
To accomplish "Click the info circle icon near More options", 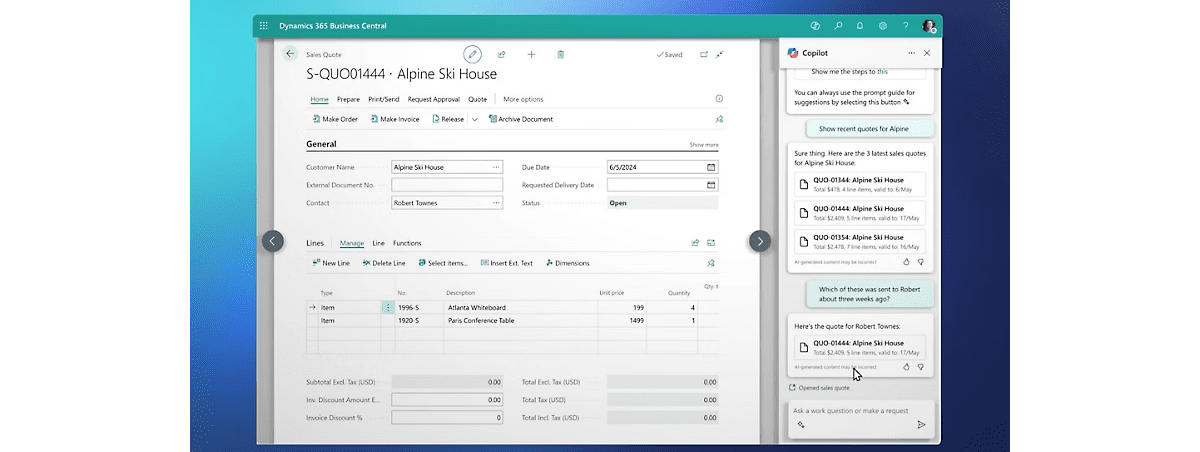I will [x=719, y=99].
